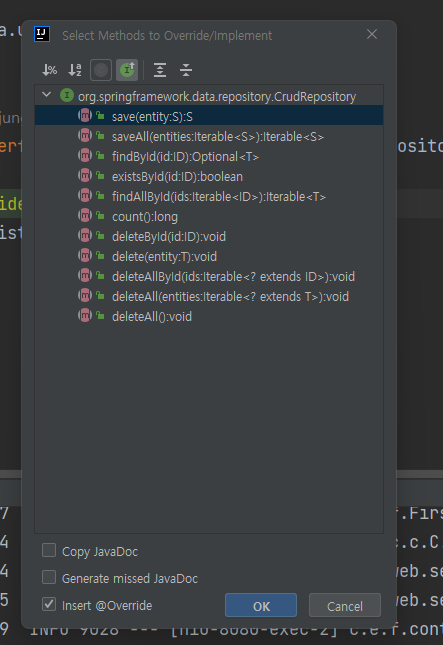The width and height of the screenshot is (443, 645).
Task: Click public lock icon beside existsById
Action: 100,176
